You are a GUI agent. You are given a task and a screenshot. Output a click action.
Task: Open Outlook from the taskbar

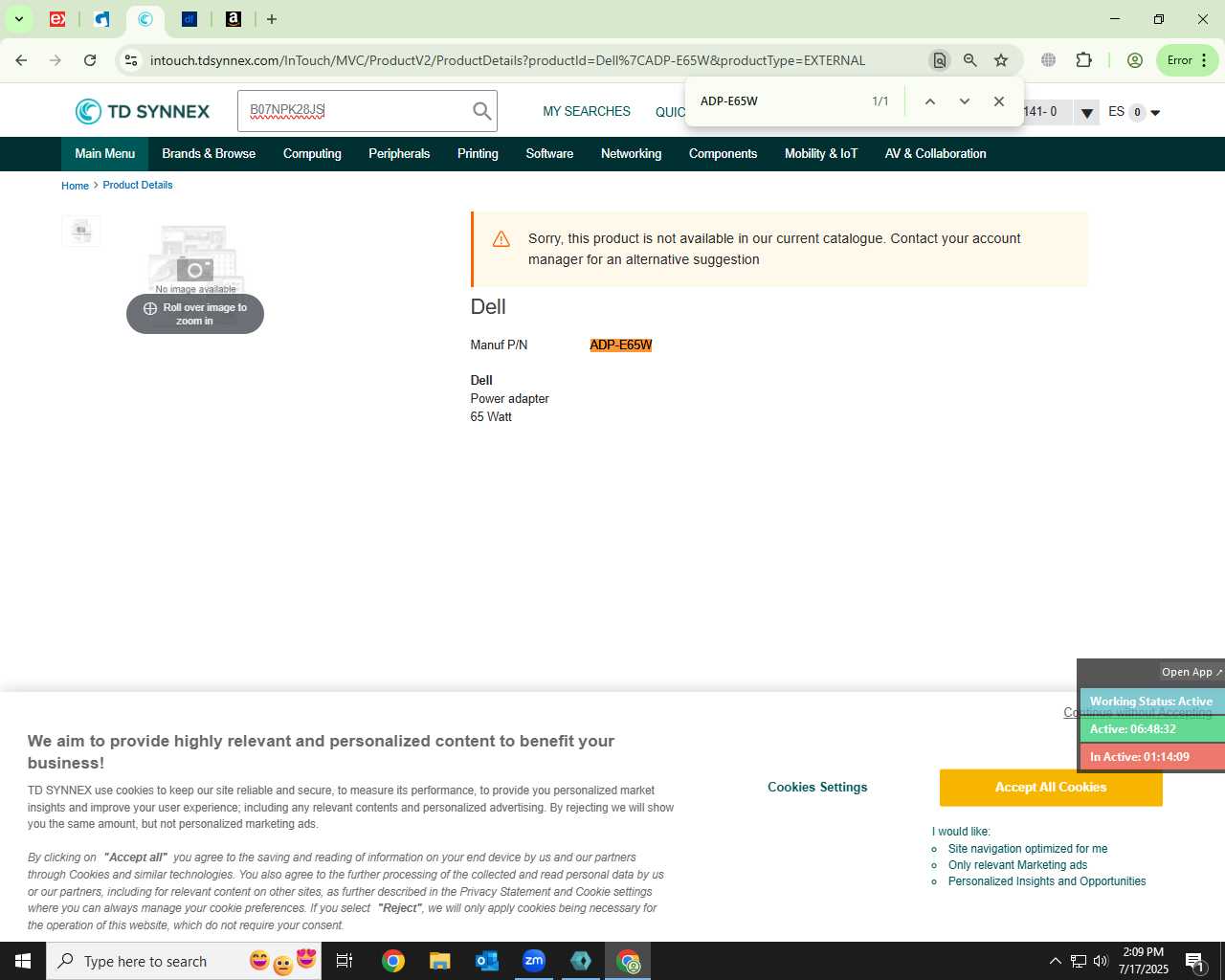coord(487,961)
